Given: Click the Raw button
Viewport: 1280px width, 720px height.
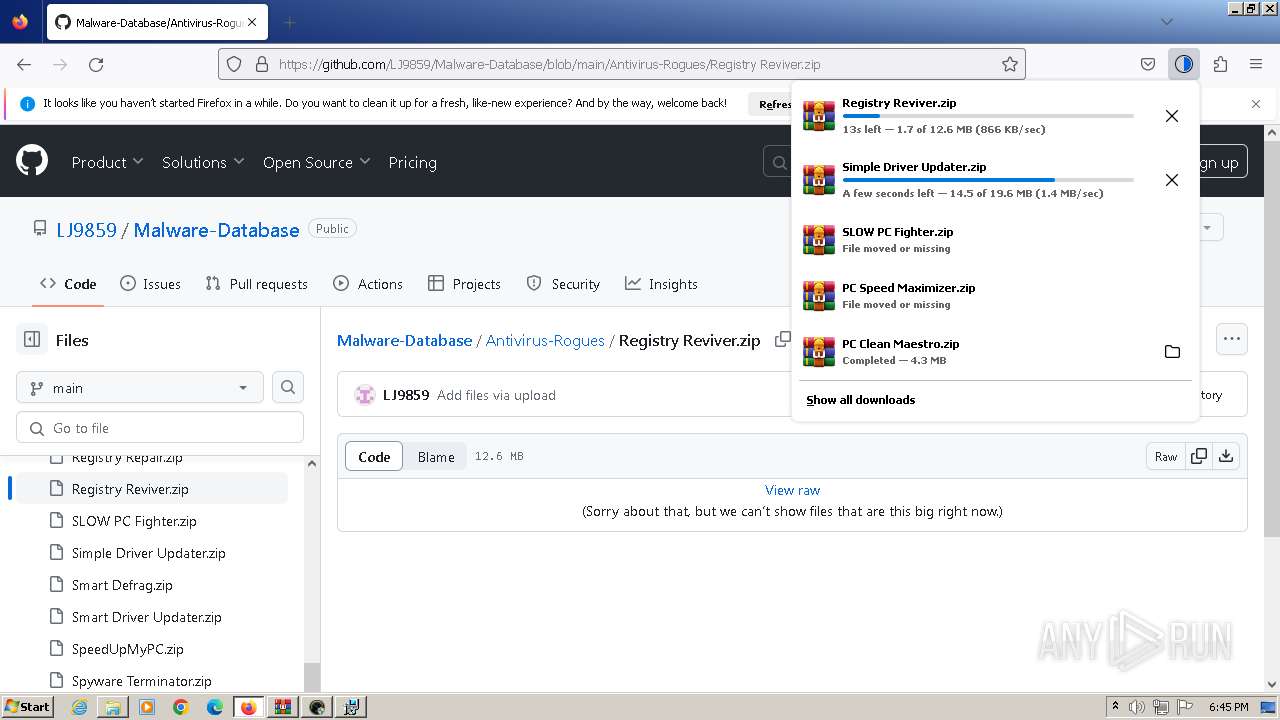Looking at the screenshot, I should [x=1166, y=456].
